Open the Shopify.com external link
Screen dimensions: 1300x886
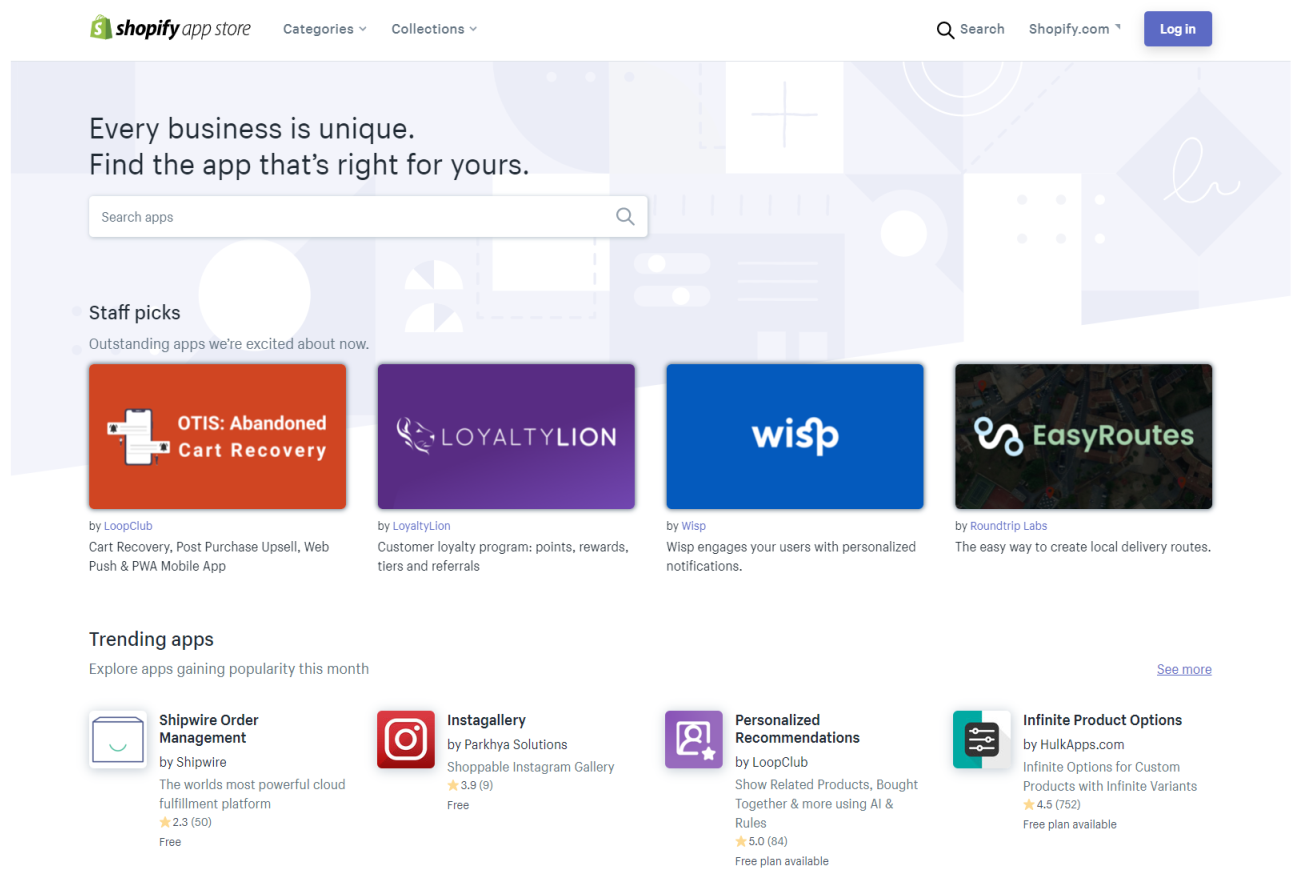coord(1074,29)
